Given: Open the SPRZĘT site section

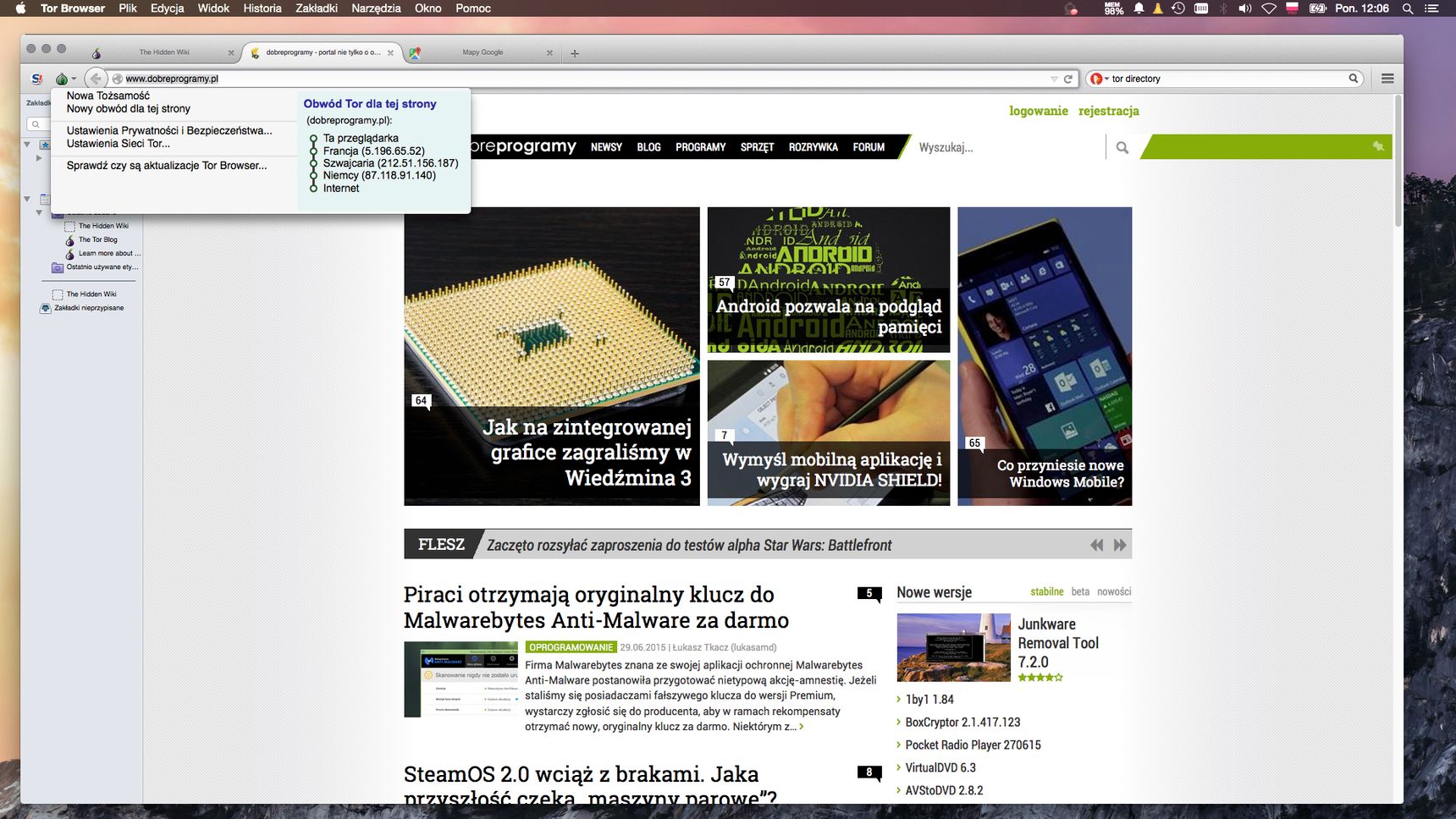Looking at the screenshot, I should click(x=758, y=147).
